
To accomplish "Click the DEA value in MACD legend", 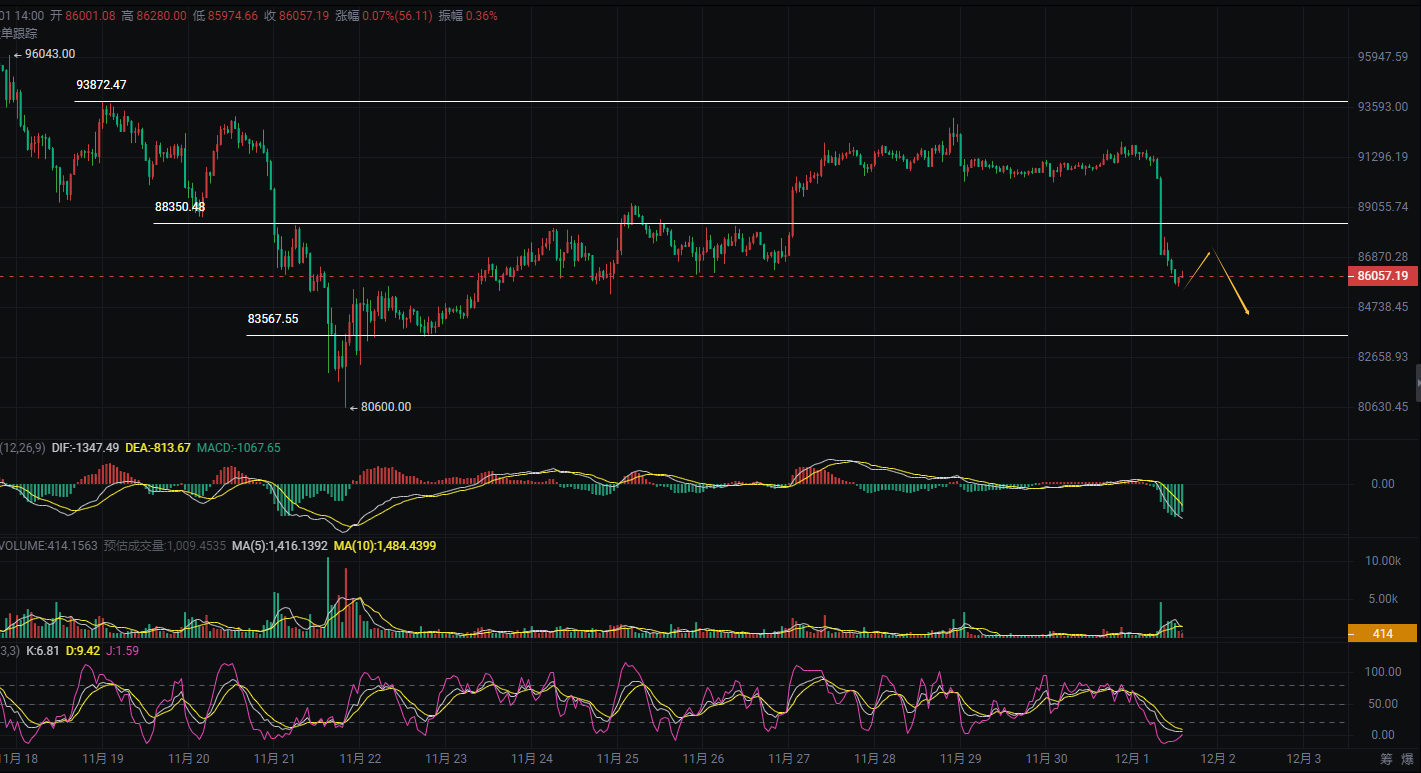I will click(158, 448).
